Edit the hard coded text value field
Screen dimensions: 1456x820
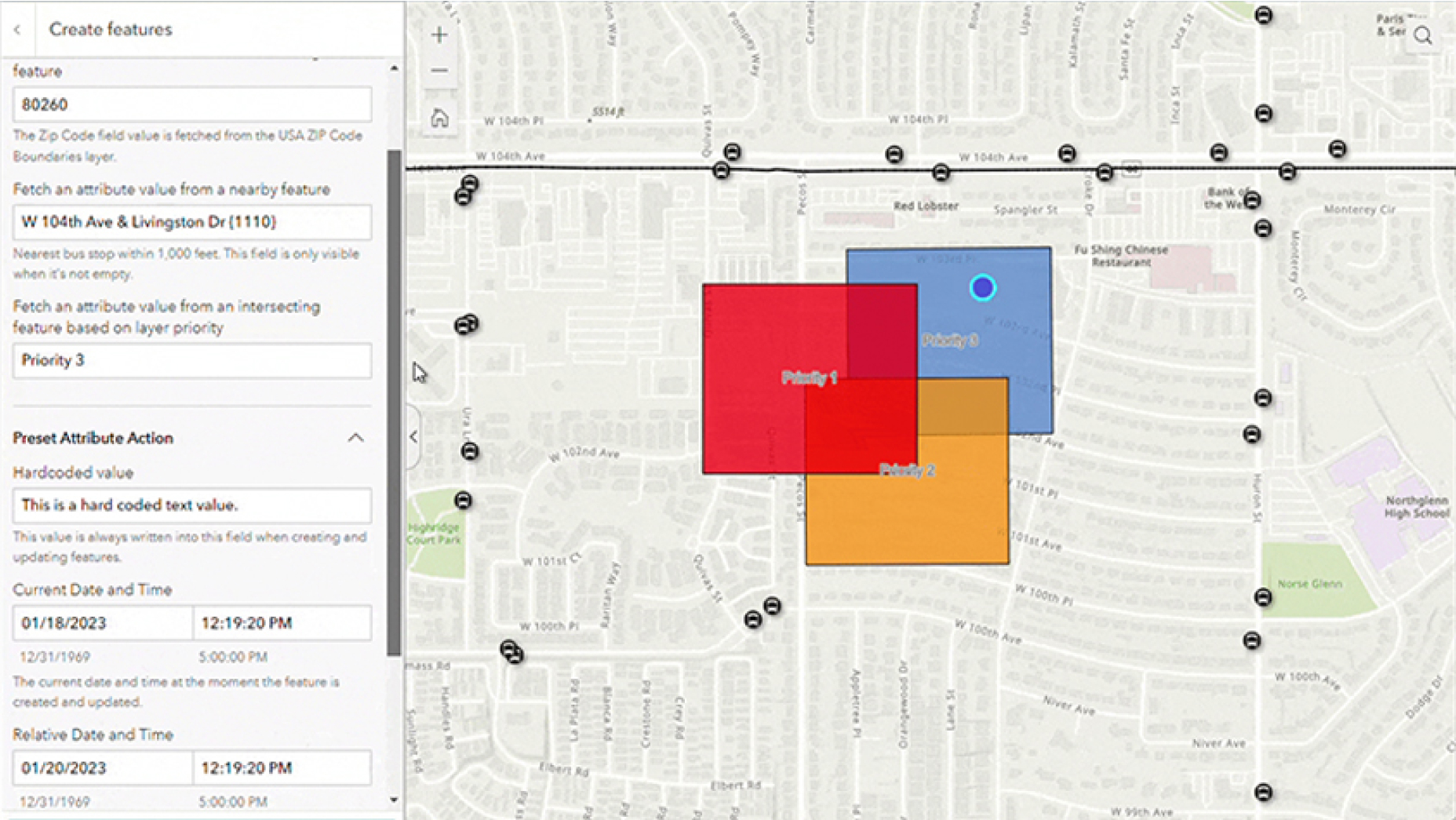pos(191,505)
